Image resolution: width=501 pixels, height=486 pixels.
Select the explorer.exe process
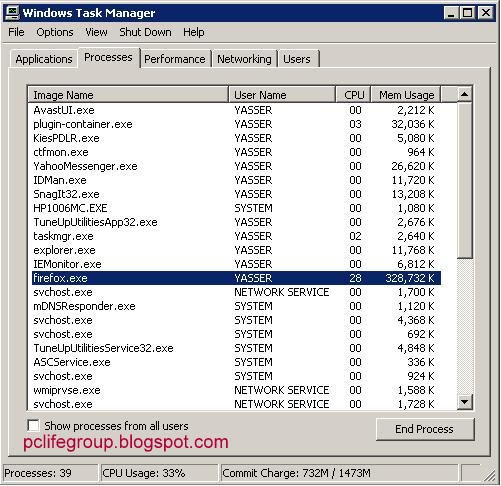click(x=236, y=250)
